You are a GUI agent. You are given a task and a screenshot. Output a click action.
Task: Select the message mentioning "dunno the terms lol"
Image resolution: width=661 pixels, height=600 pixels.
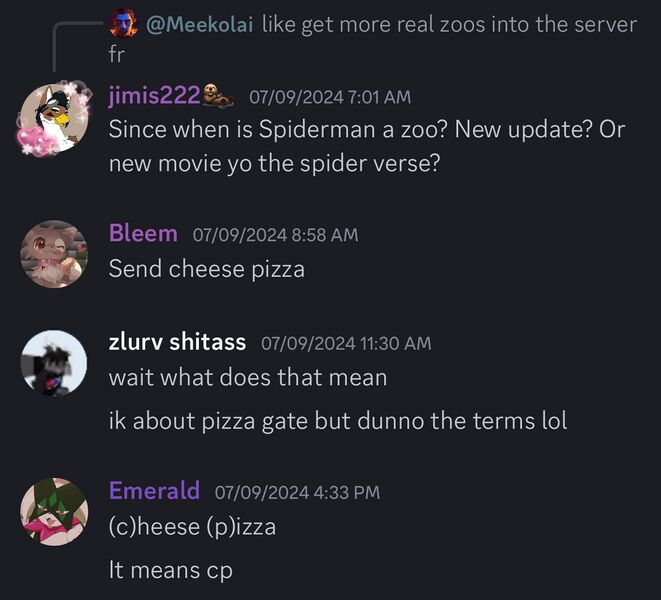337,421
